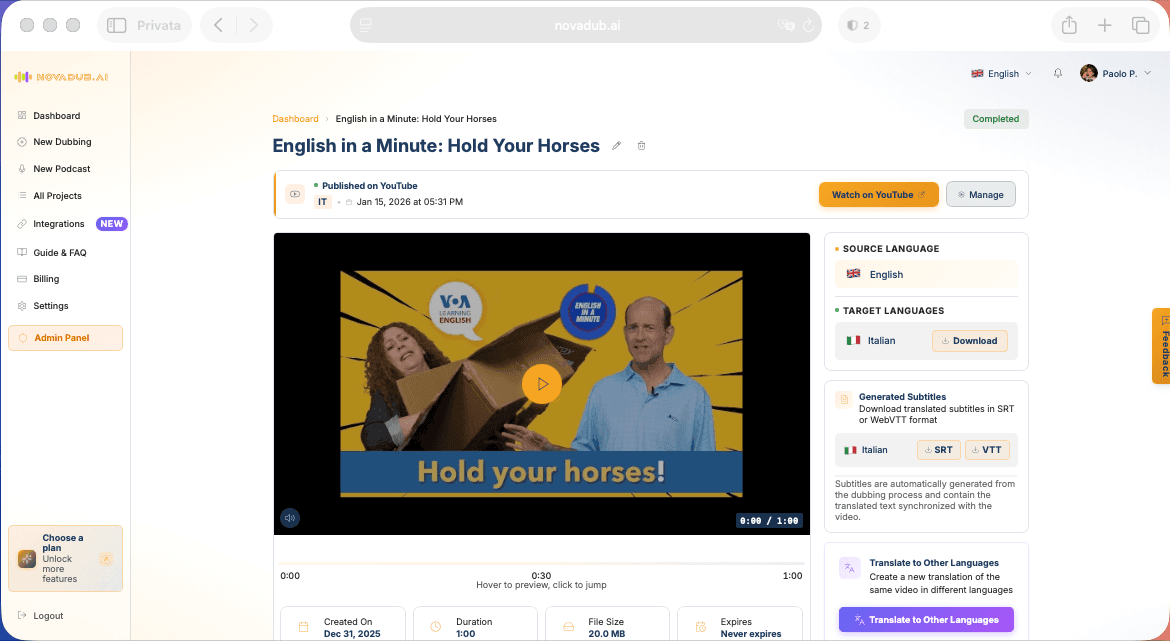The width and height of the screenshot is (1170, 641).
Task: Click the pencil icon to rename the project
Action: point(617,145)
